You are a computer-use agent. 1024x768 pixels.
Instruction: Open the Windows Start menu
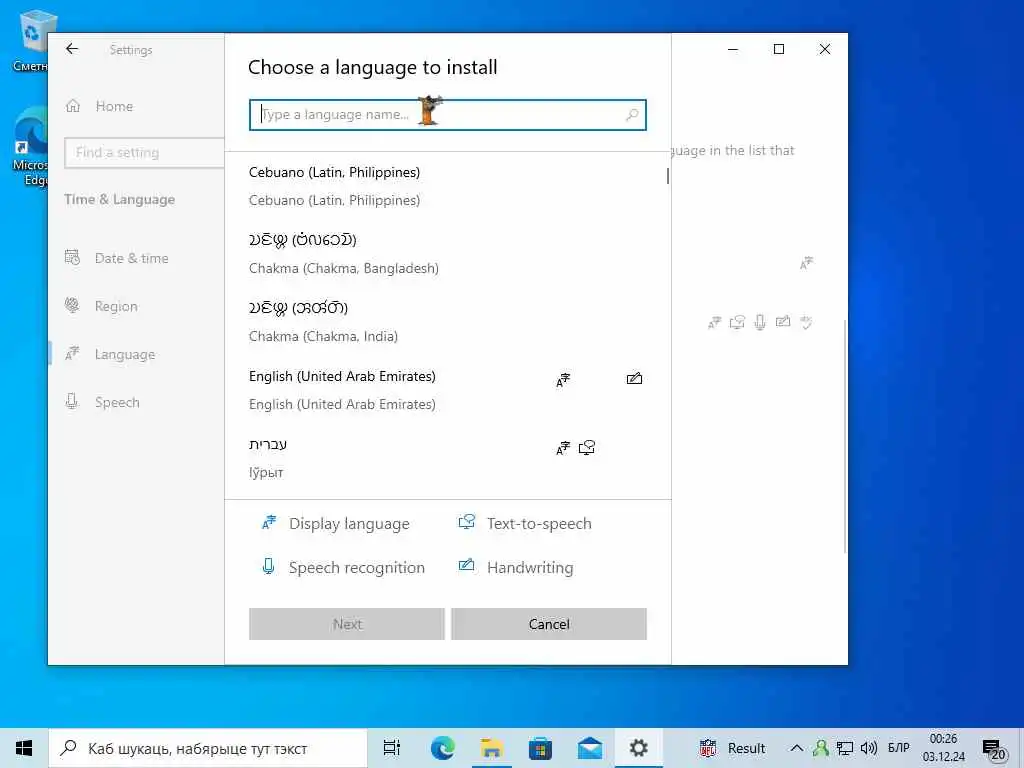tap(24, 748)
